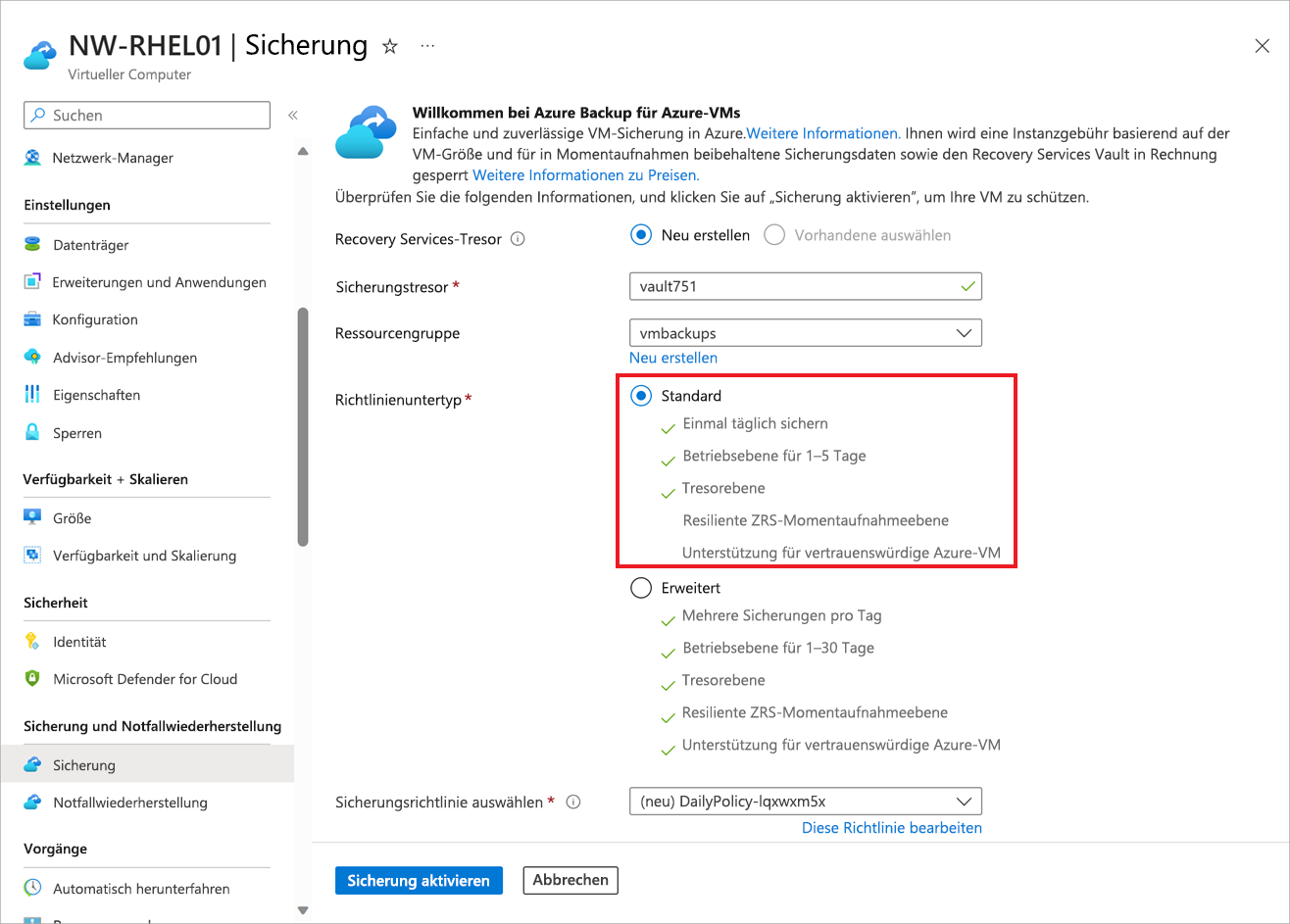This screenshot has height=924, width=1290.
Task: Click the Netzwerk-Manager menu label
Action: [x=113, y=158]
